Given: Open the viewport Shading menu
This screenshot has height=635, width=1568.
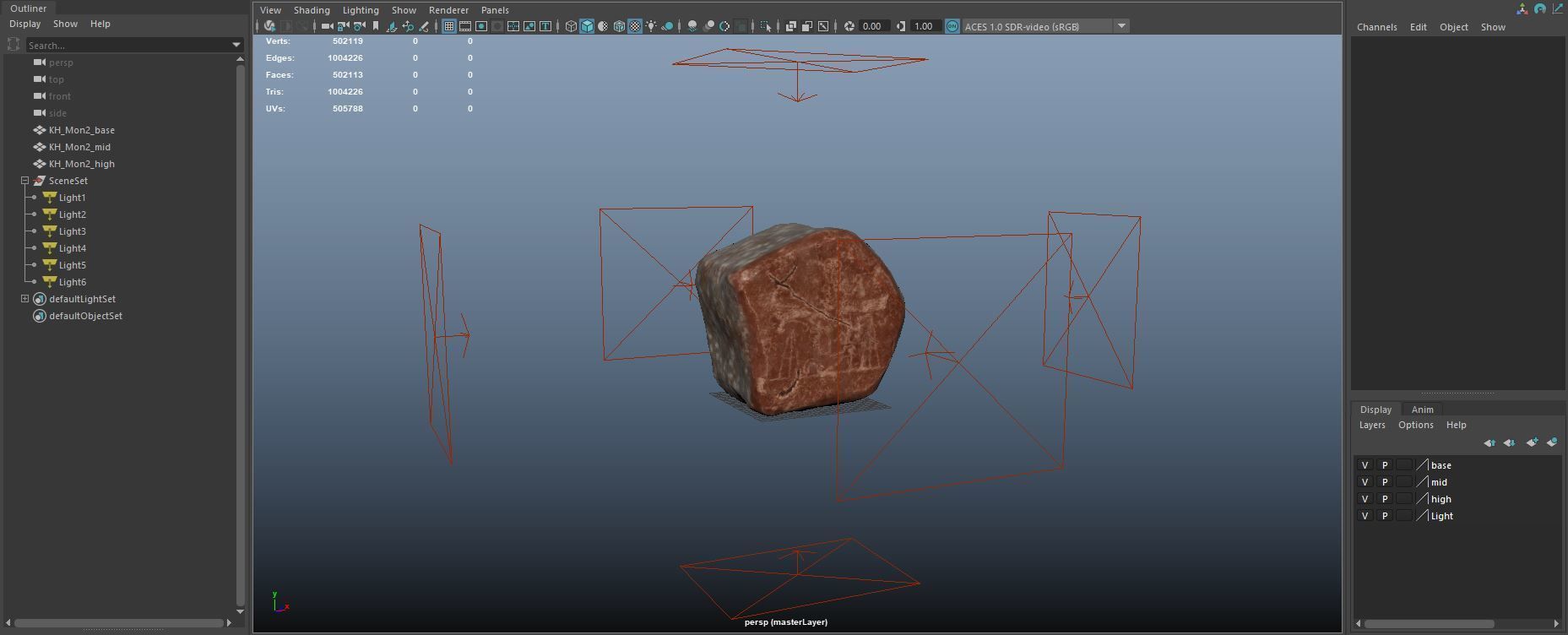Looking at the screenshot, I should (x=312, y=10).
